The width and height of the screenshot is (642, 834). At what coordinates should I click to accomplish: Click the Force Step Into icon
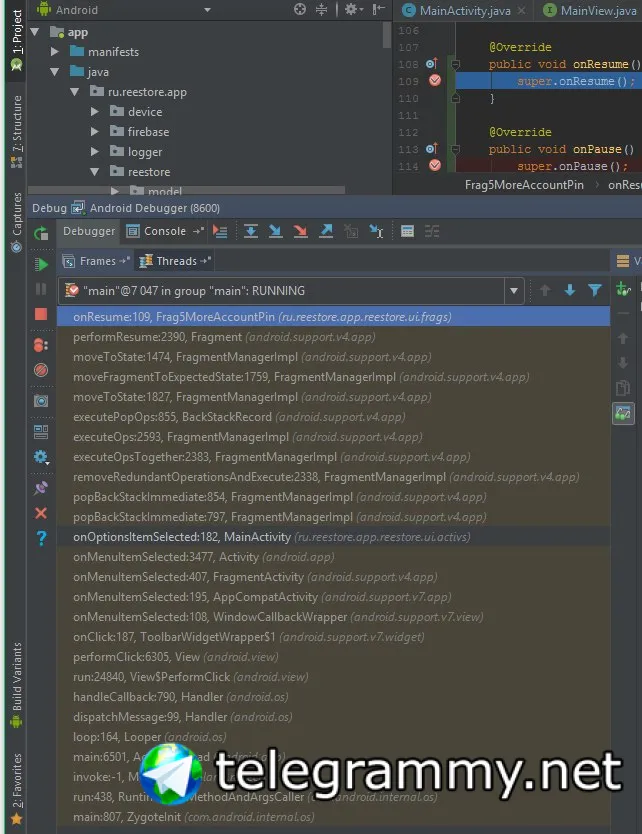coord(301,231)
